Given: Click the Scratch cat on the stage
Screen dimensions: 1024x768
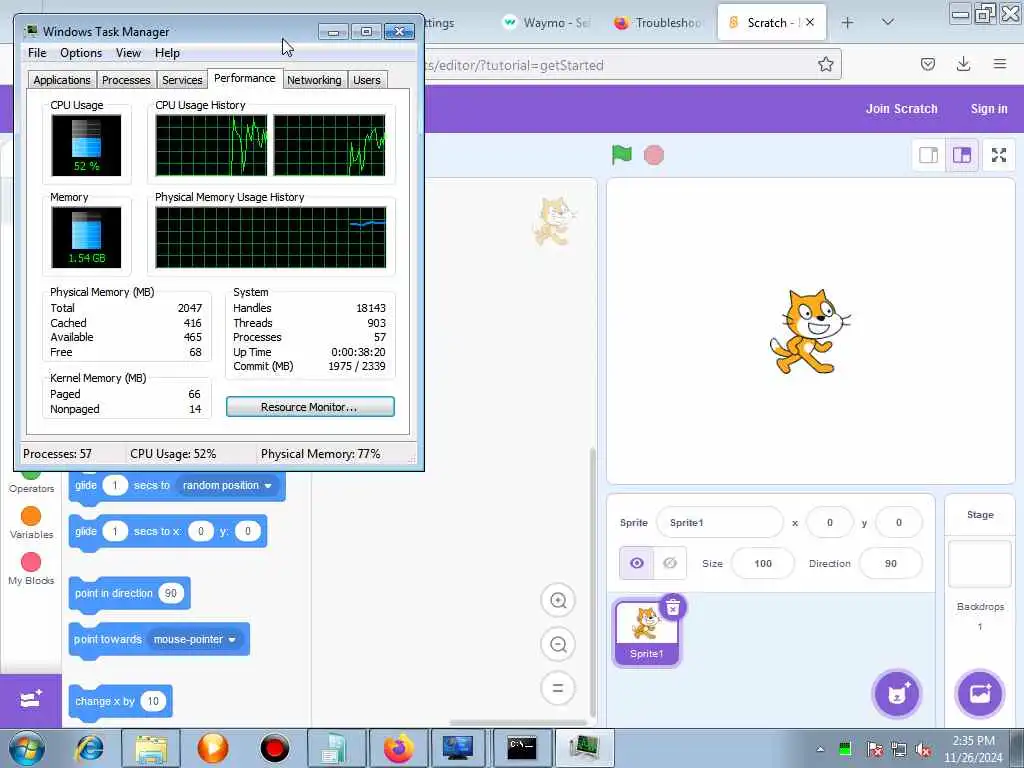Looking at the screenshot, I should click(810, 332).
